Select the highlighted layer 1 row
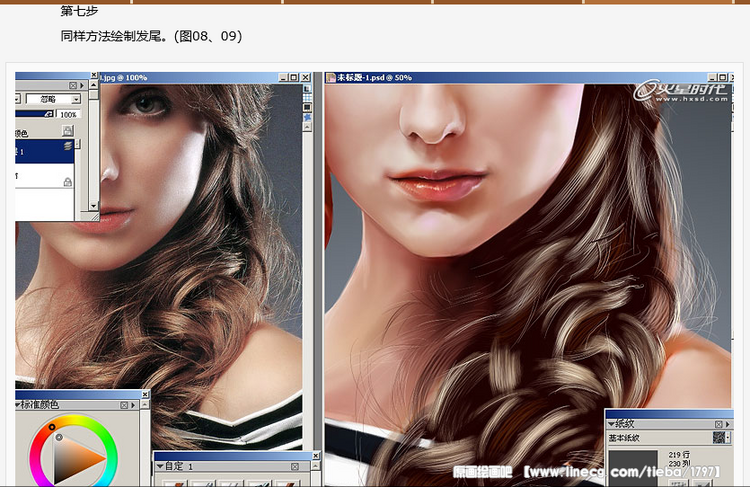This screenshot has height=487, width=750. tap(44, 151)
